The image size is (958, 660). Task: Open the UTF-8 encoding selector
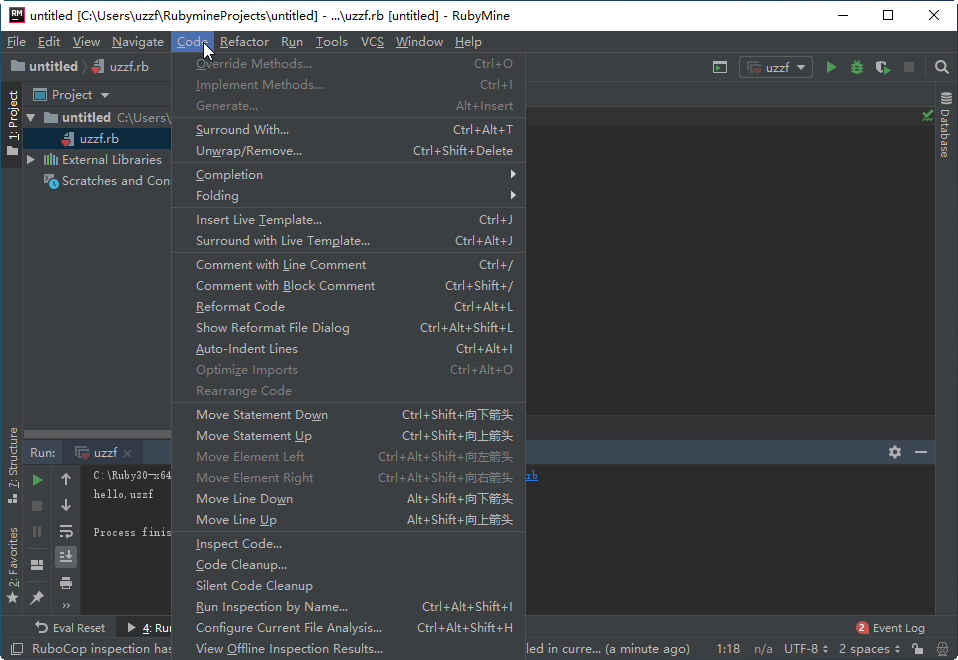(x=806, y=648)
